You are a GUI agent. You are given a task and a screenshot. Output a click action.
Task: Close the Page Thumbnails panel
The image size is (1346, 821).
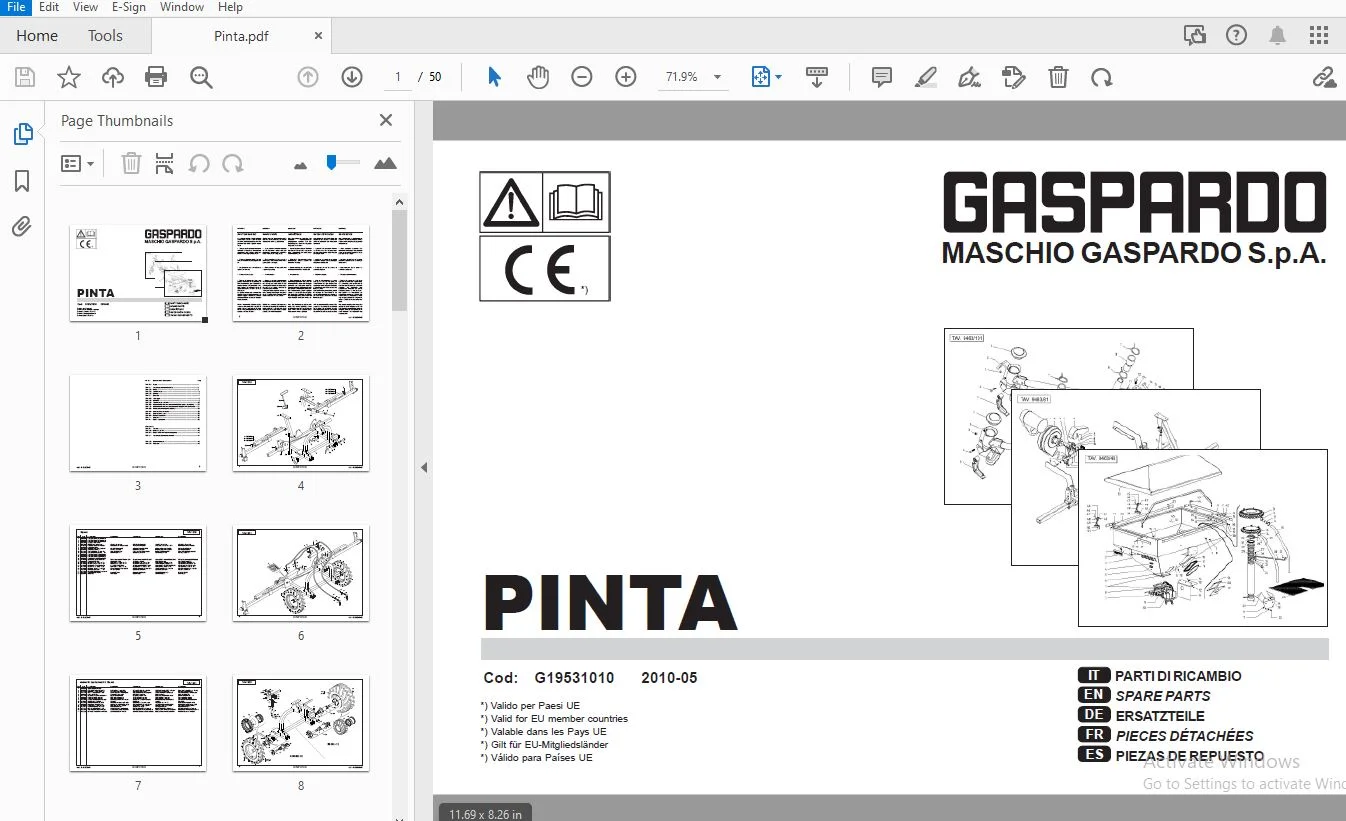[386, 120]
